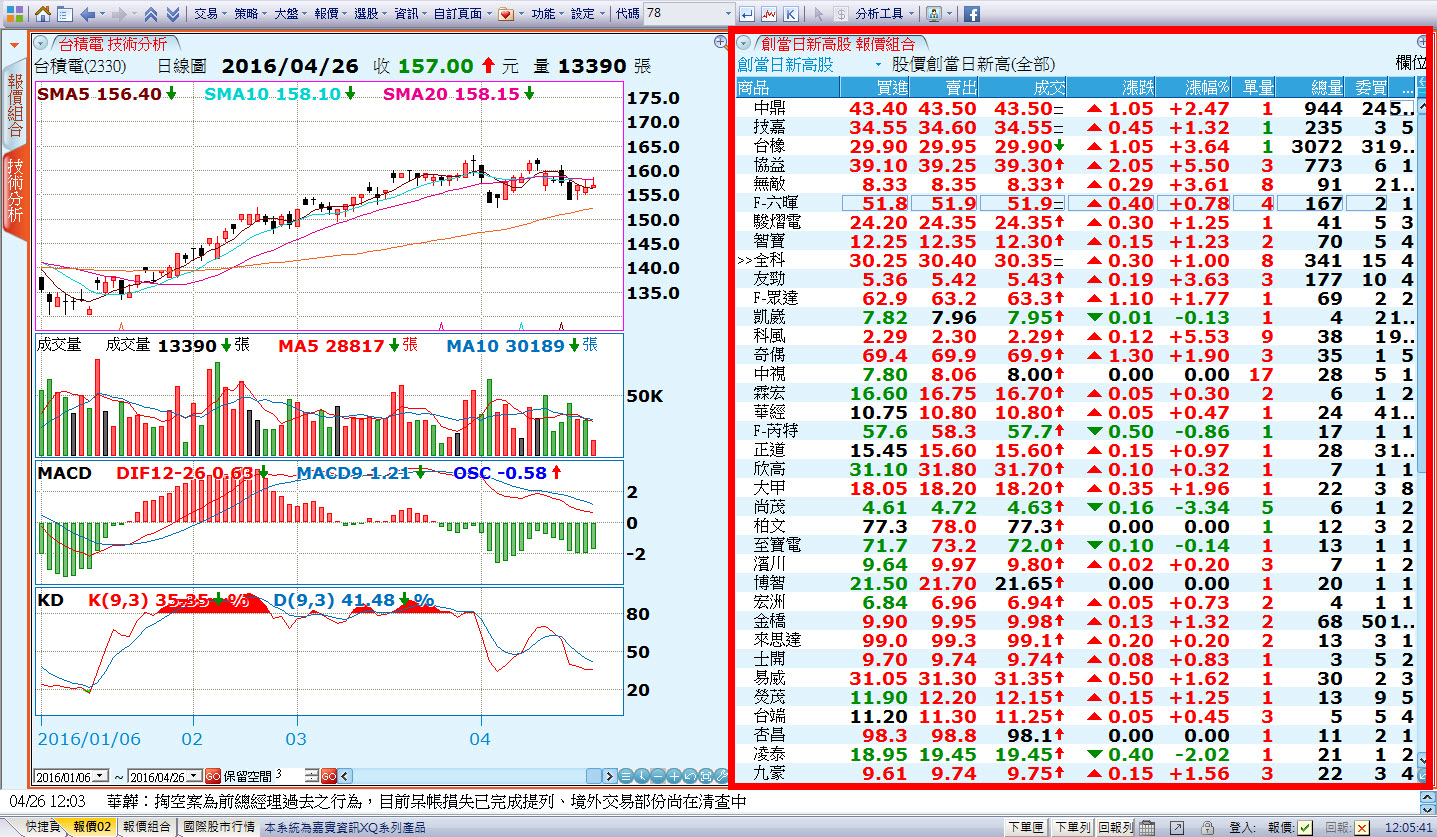
Task: Select the 全科 row in the quote list
Action: tap(1075, 260)
